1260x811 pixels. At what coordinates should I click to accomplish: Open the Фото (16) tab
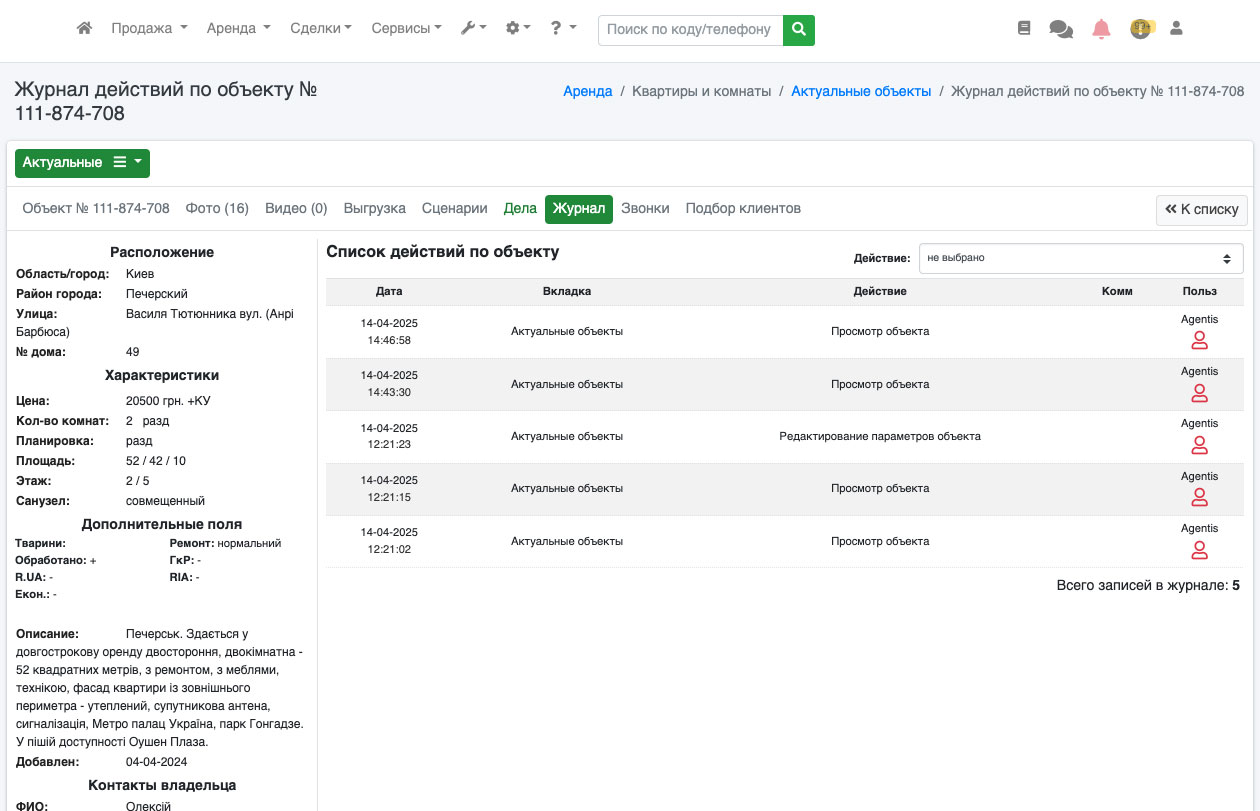point(217,209)
